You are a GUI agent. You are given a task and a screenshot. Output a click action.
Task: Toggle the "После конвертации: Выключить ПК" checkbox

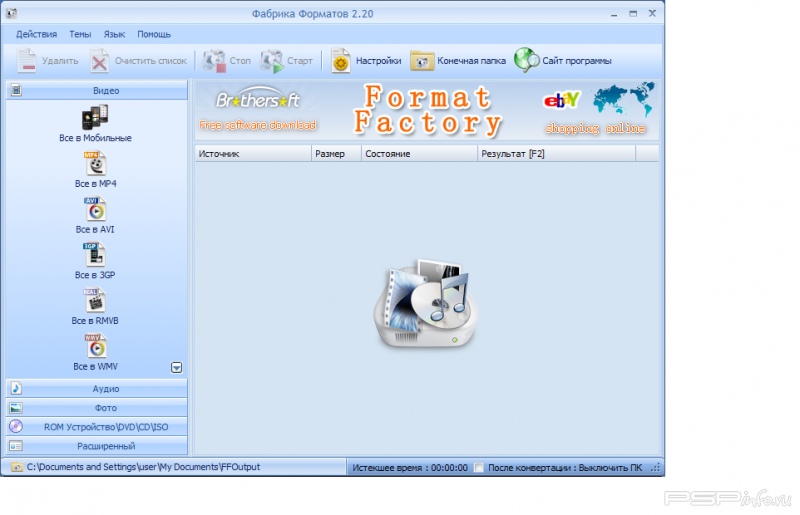click(480, 467)
